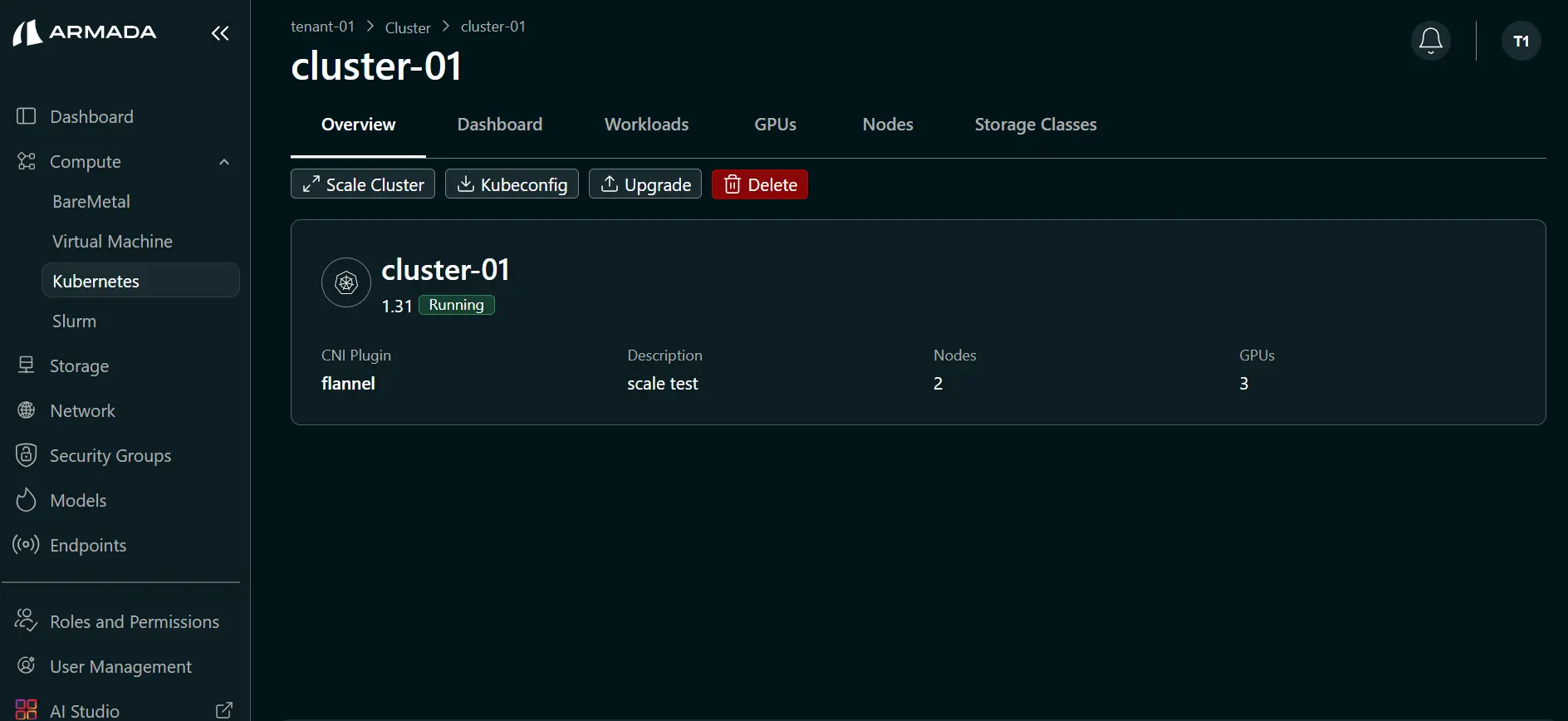Image resolution: width=1568 pixels, height=721 pixels.
Task: Open the notifications bell
Action: pyautogui.click(x=1430, y=41)
